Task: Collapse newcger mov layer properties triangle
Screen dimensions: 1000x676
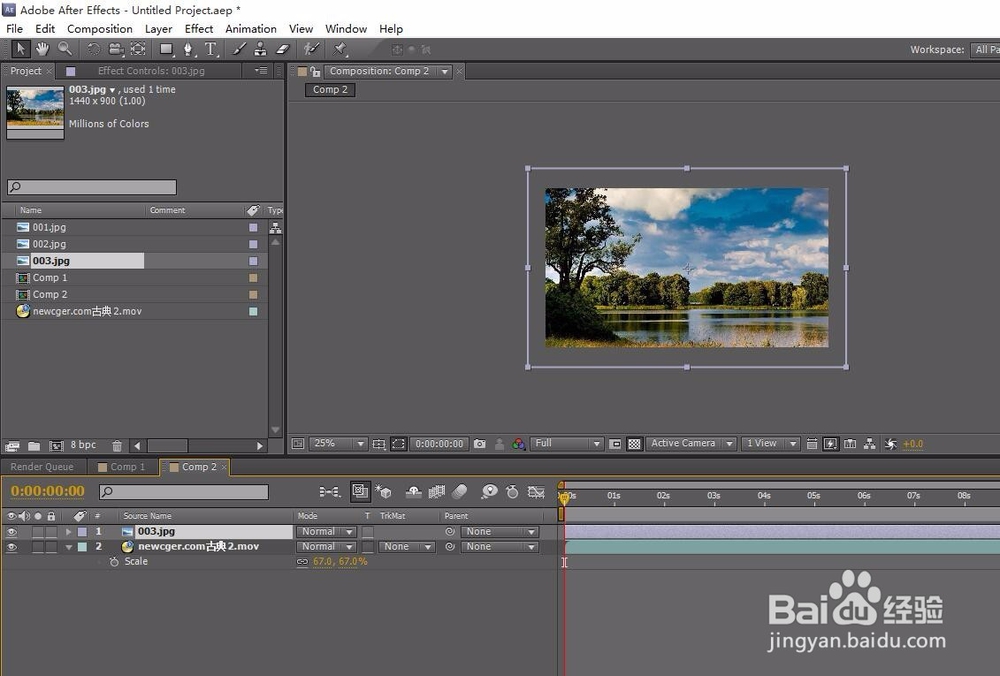Action: click(68, 547)
